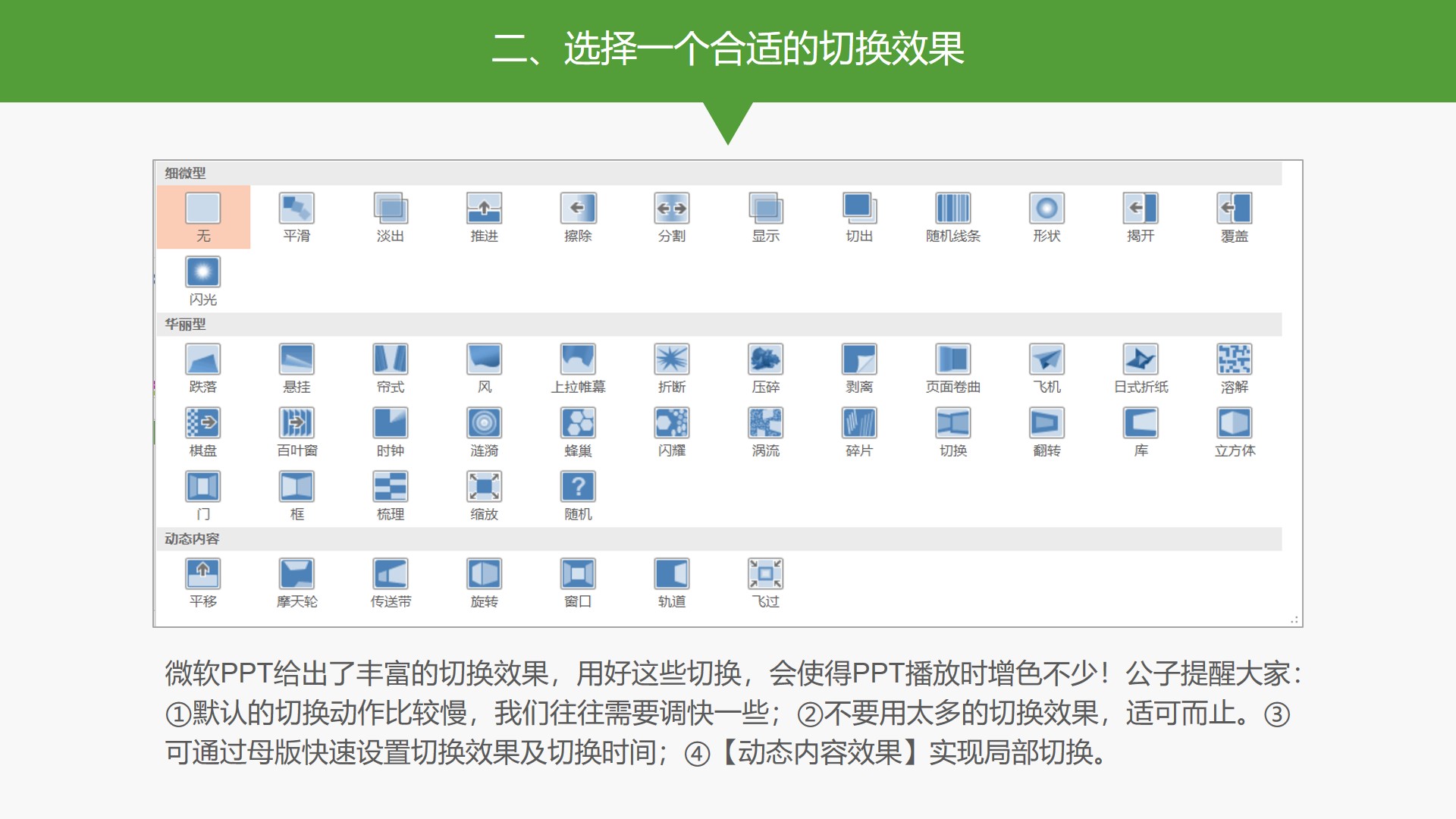Image resolution: width=1456 pixels, height=819 pixels.
Task: Select the 无 (None) transition
Action: [203, 217]
